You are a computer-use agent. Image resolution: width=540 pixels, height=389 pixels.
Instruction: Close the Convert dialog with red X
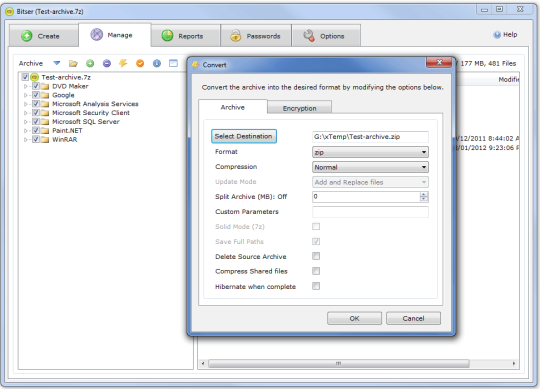point(439,62)
